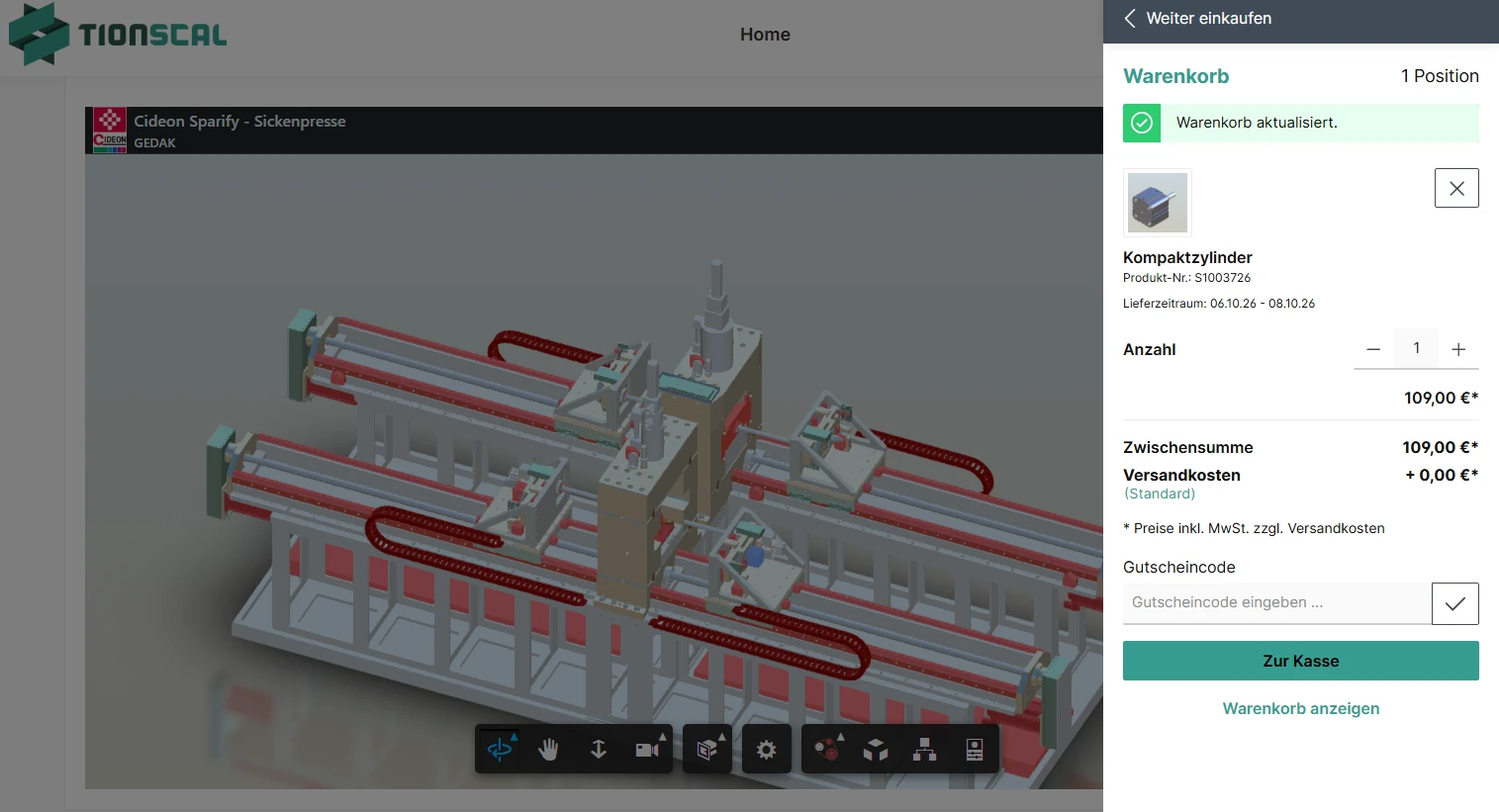The width and height of the screenshot is (1499, 812).
Task: Click the quantity field showing 1
Action: [x=1416, y=348]
